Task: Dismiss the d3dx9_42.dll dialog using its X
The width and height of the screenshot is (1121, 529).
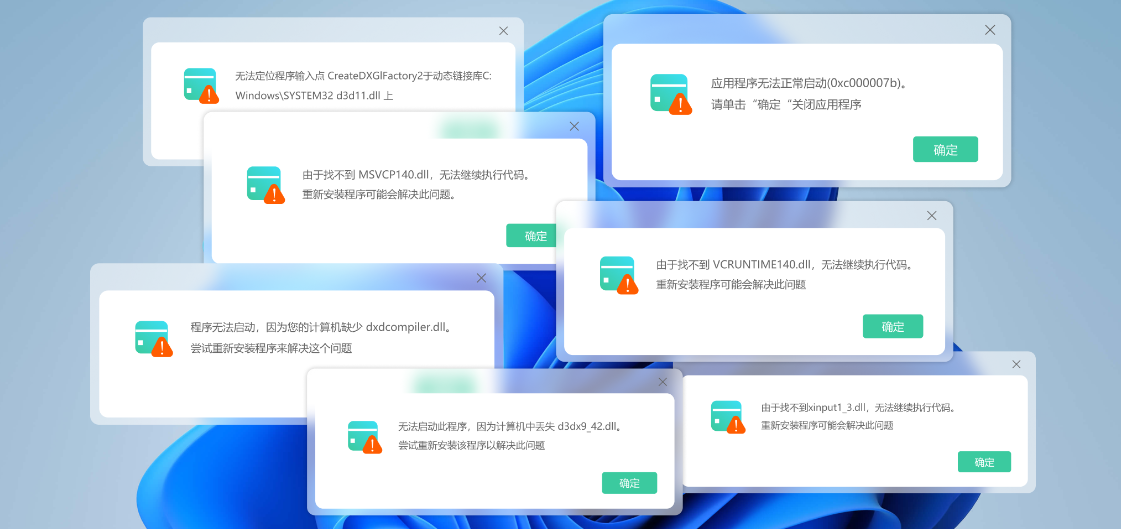Action: (662, 382)
